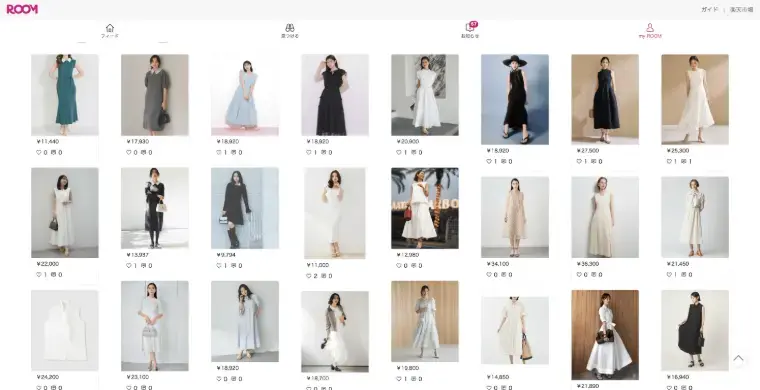Open comments icon under ¥20,900 item

click(x=413, y=152)
